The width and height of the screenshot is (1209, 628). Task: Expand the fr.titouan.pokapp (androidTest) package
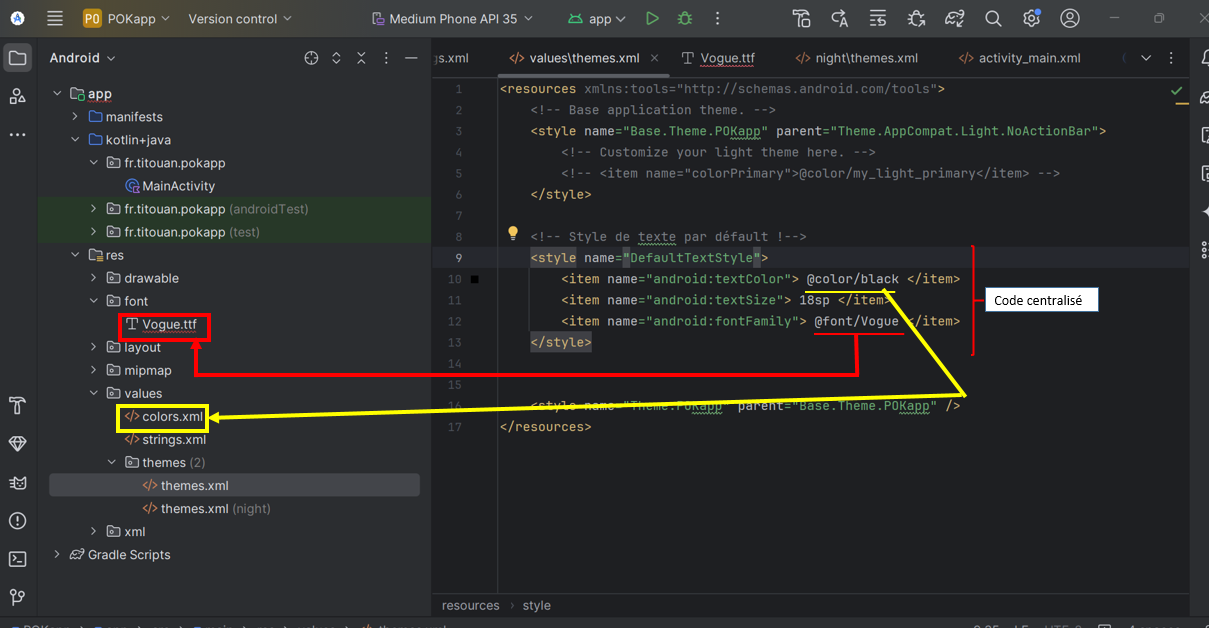point(94,209)
